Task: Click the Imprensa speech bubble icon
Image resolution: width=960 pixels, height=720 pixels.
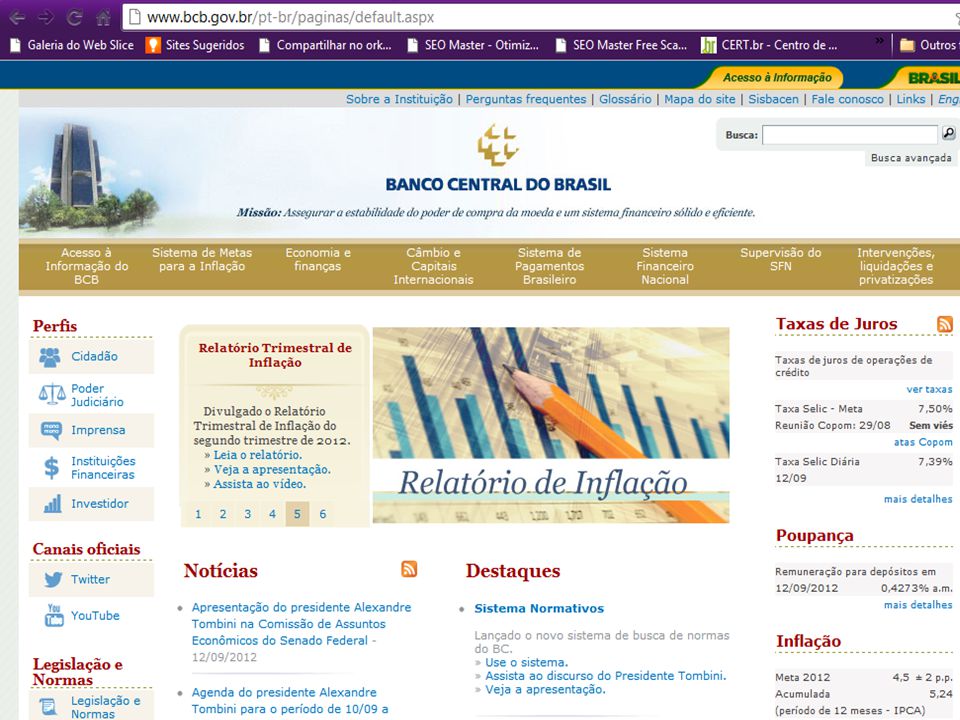Action: coord(51,430)
